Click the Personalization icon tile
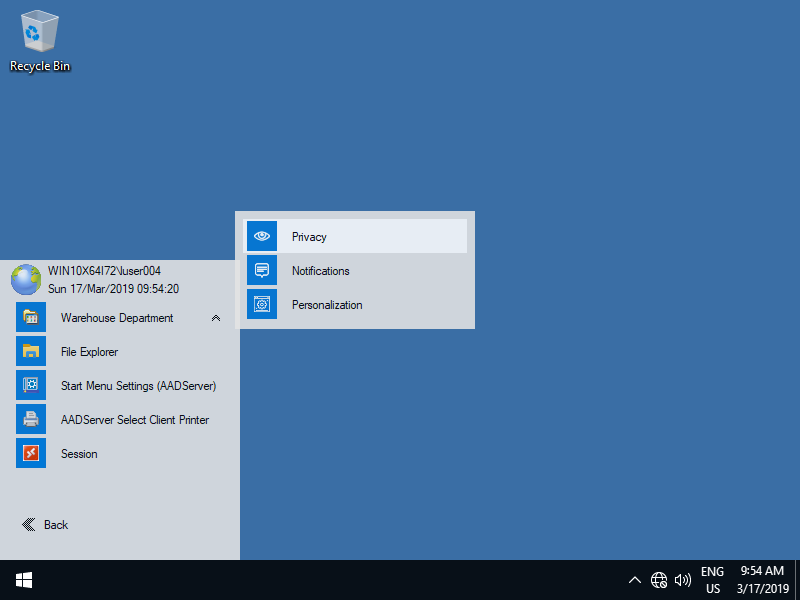The width and height of the screenshot is (800, 600). point(262,305)
